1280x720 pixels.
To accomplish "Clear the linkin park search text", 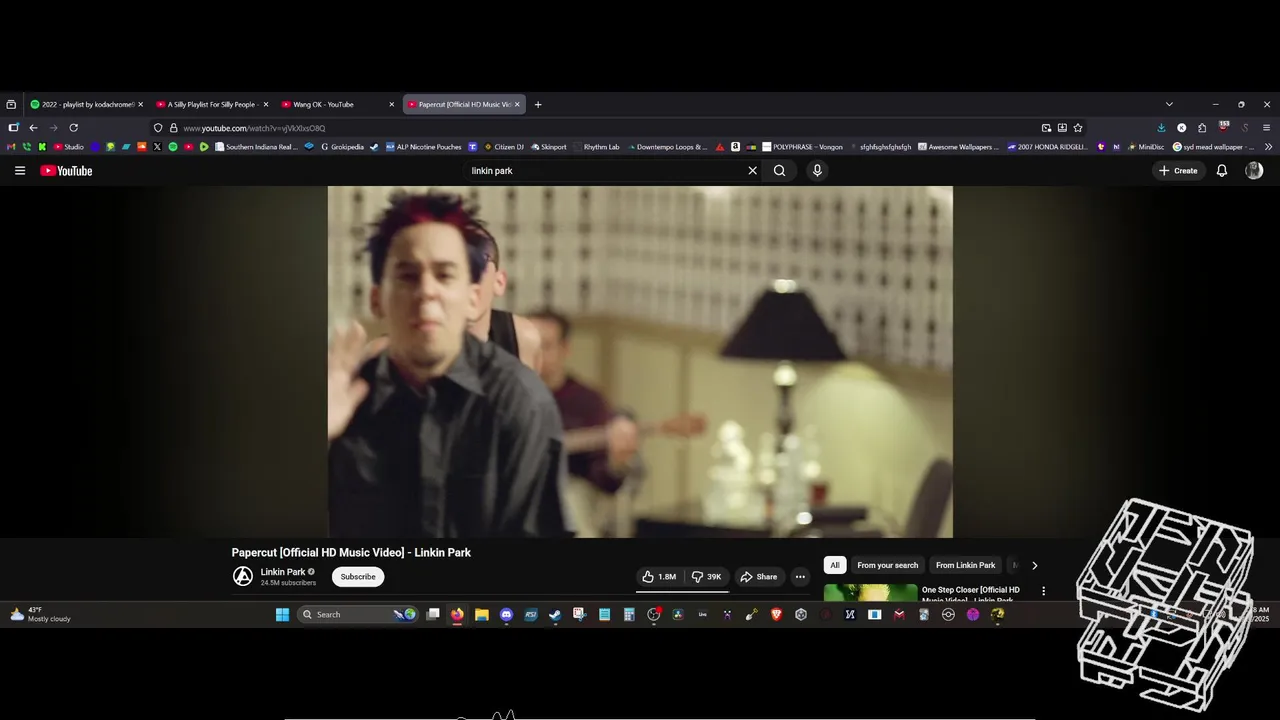I will pyautogui.click(x=753, y=171).
